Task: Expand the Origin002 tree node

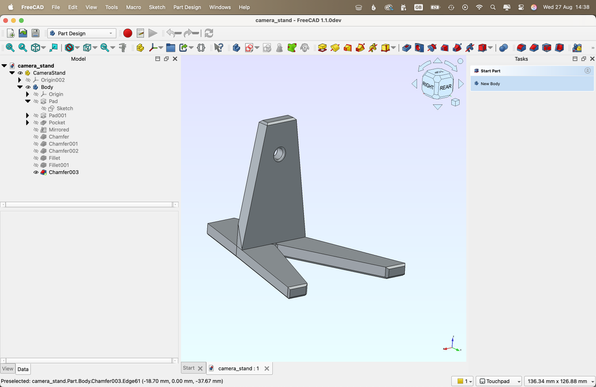Action: (20, 80)
